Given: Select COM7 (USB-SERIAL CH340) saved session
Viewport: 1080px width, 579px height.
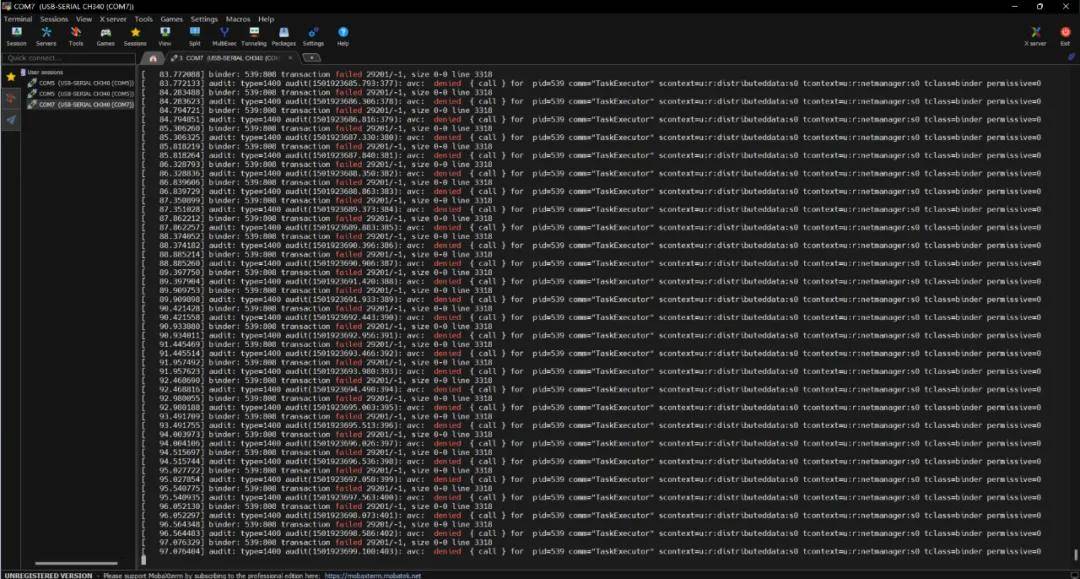Looking at the screenshot, I should tap(81, 105).
